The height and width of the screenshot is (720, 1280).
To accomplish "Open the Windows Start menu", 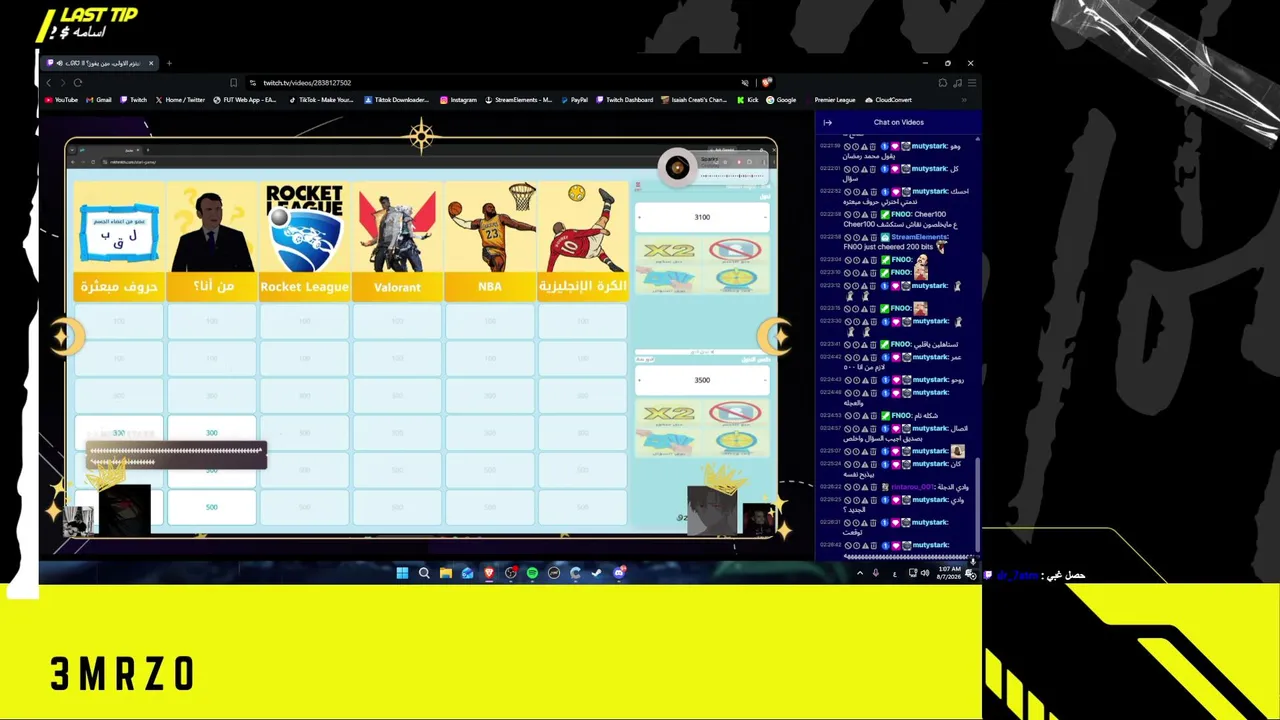I will click(x=402, y=573).
